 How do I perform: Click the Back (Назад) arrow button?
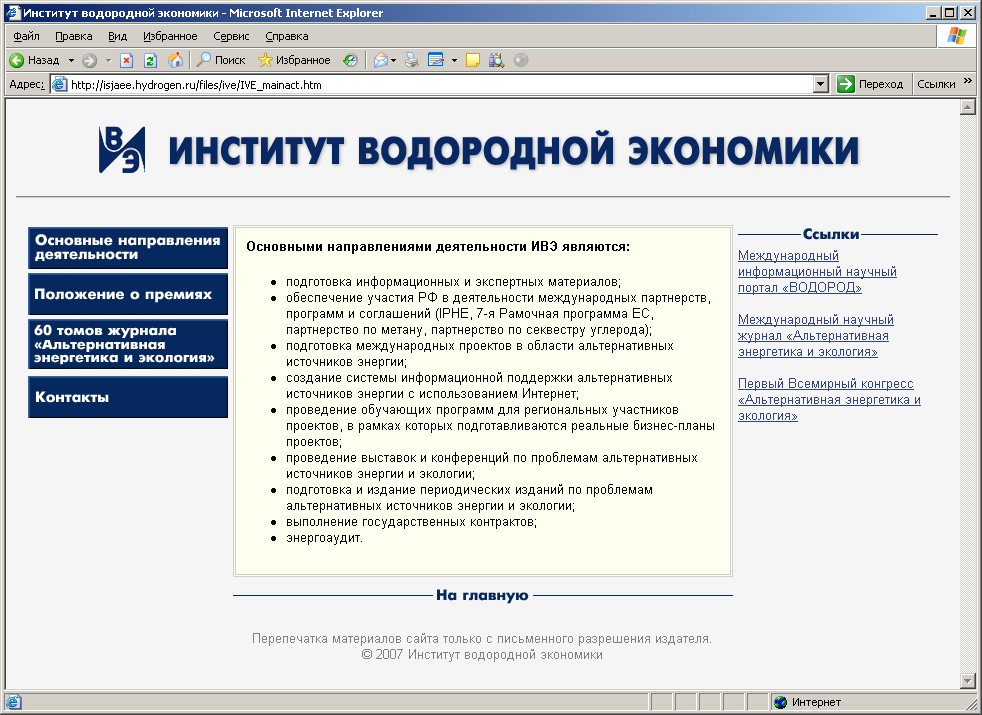coord(35,60)
